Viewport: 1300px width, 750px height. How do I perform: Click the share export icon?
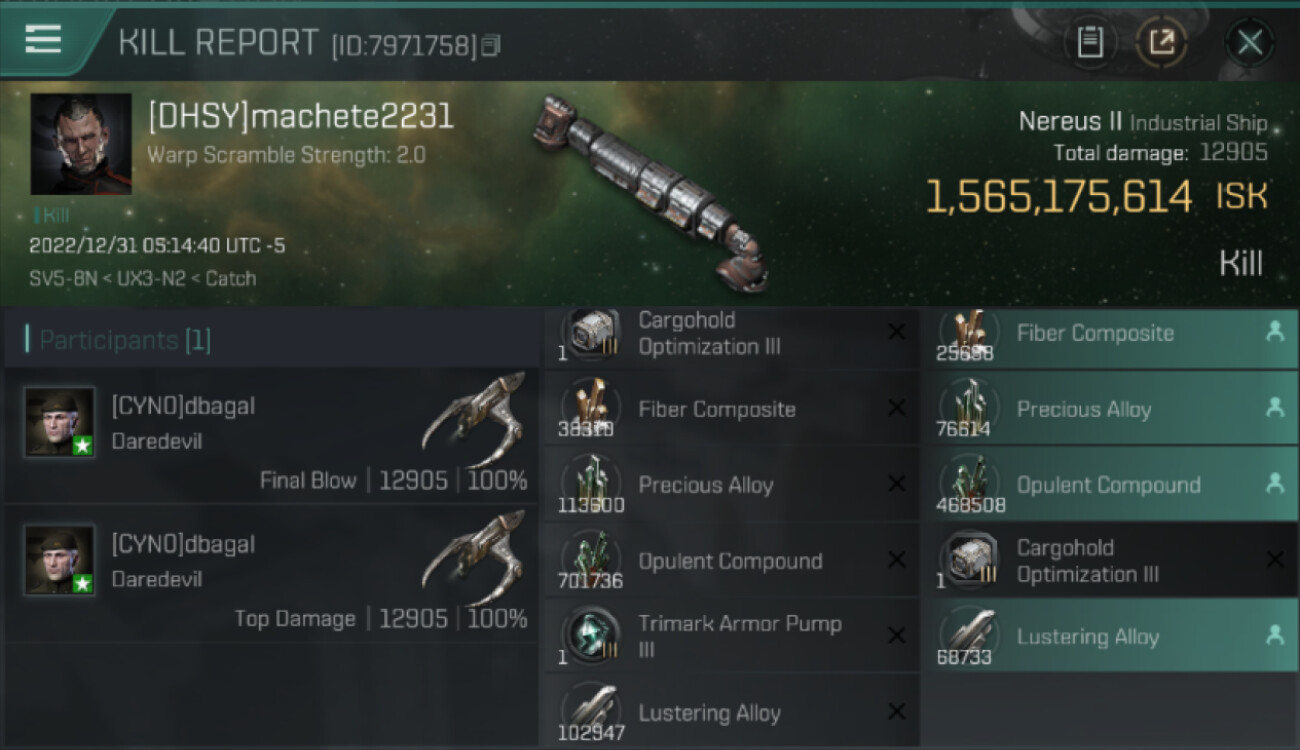click(1161, 43)
